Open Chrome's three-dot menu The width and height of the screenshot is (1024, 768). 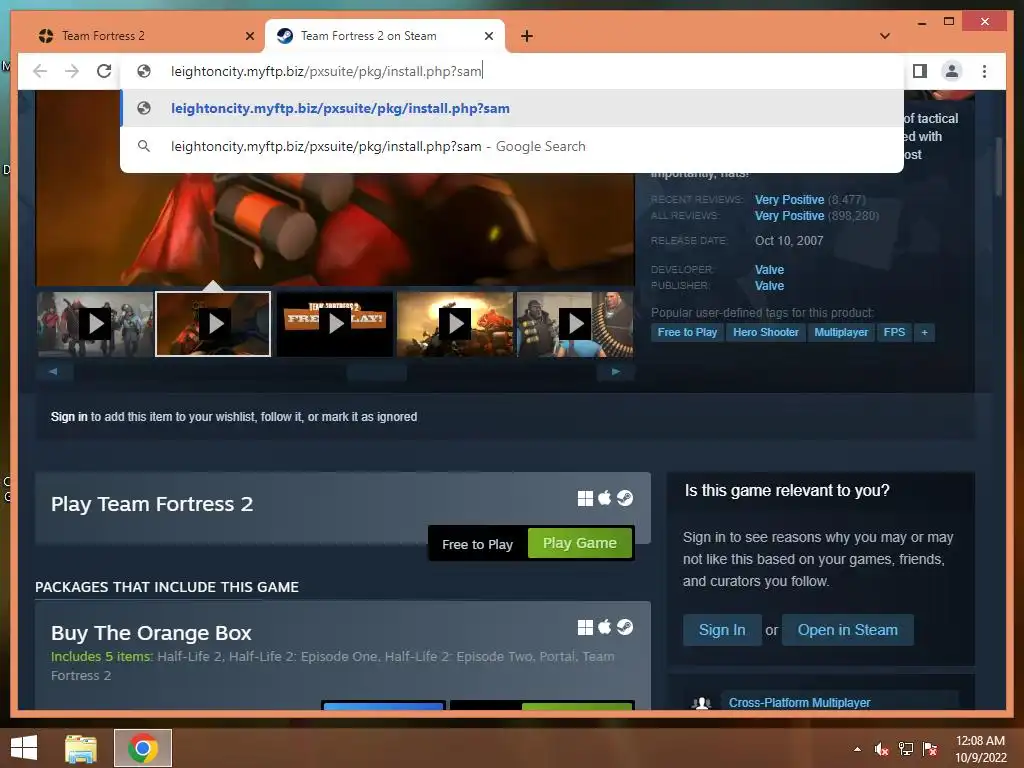984,71
